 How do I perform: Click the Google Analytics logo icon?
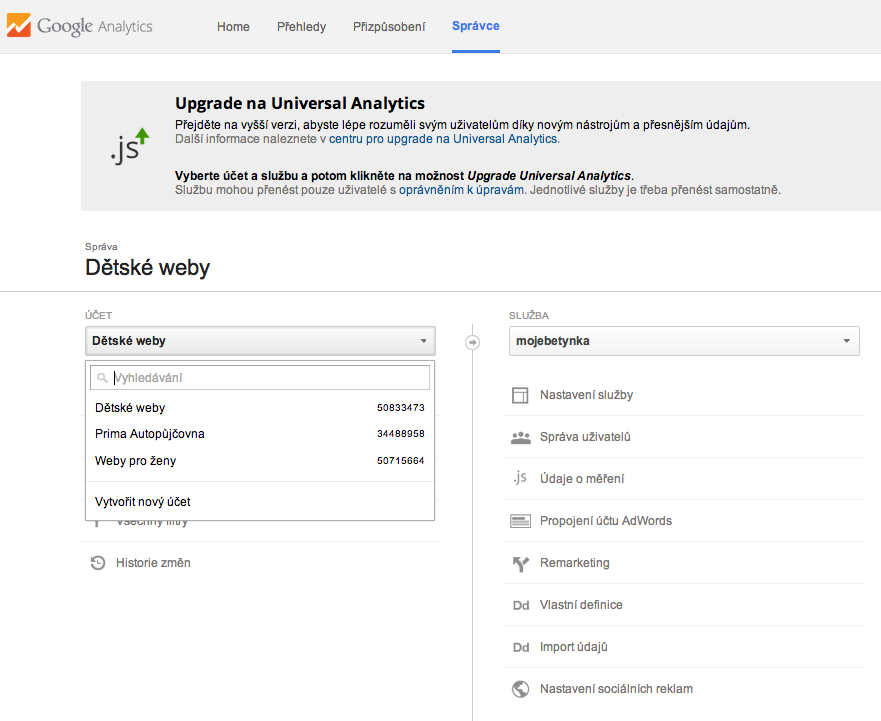19,26
